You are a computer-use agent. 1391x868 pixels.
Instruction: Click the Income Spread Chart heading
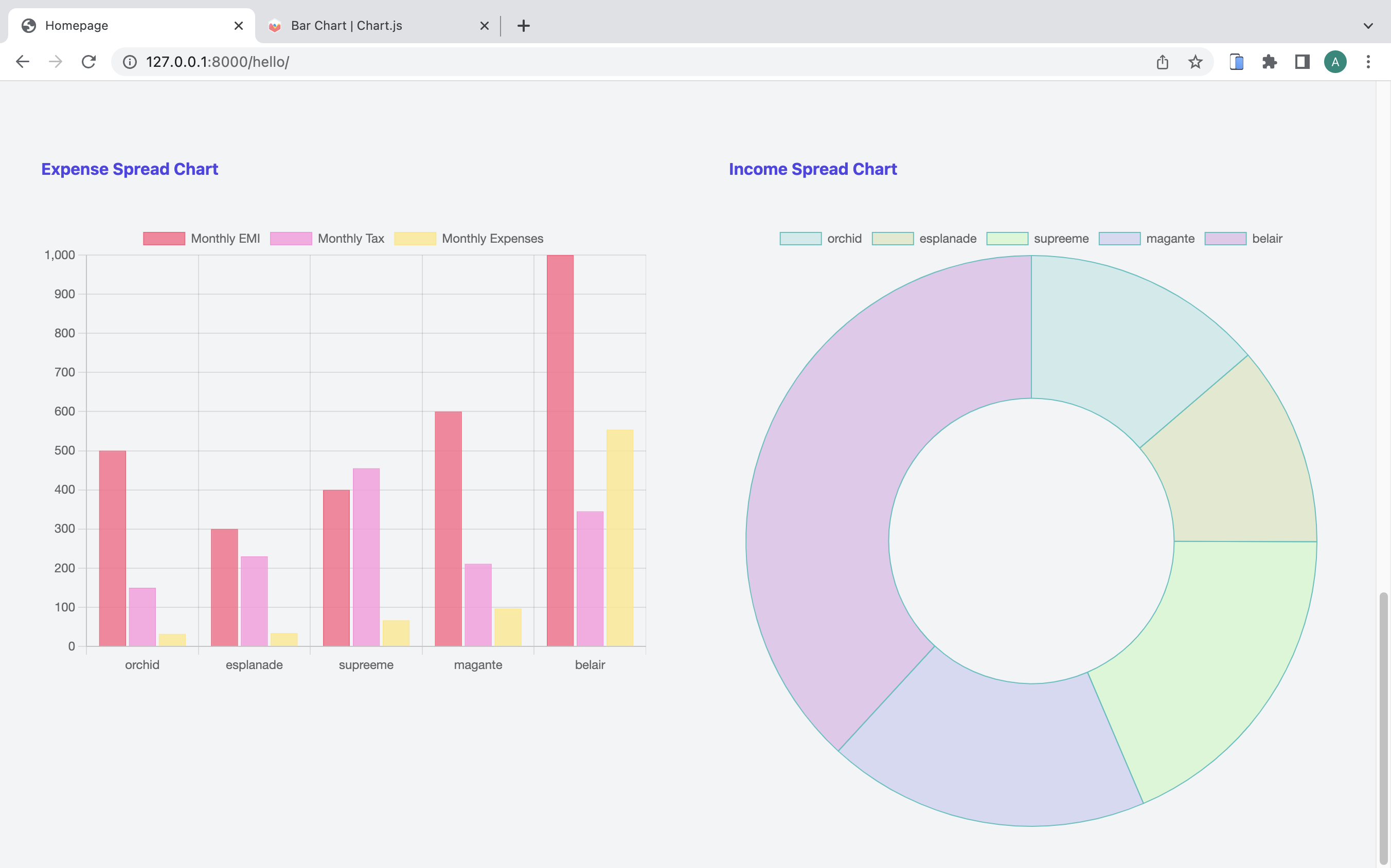point(813,169)
